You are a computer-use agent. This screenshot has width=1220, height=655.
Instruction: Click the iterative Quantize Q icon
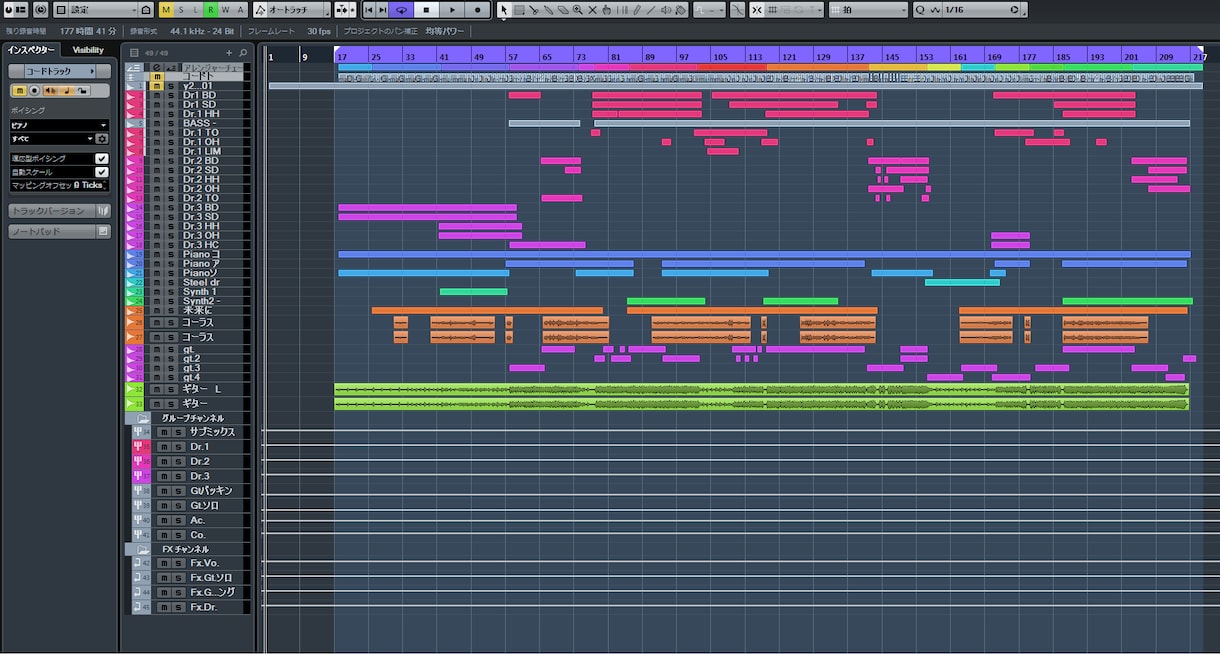click(x=920, y=9)
